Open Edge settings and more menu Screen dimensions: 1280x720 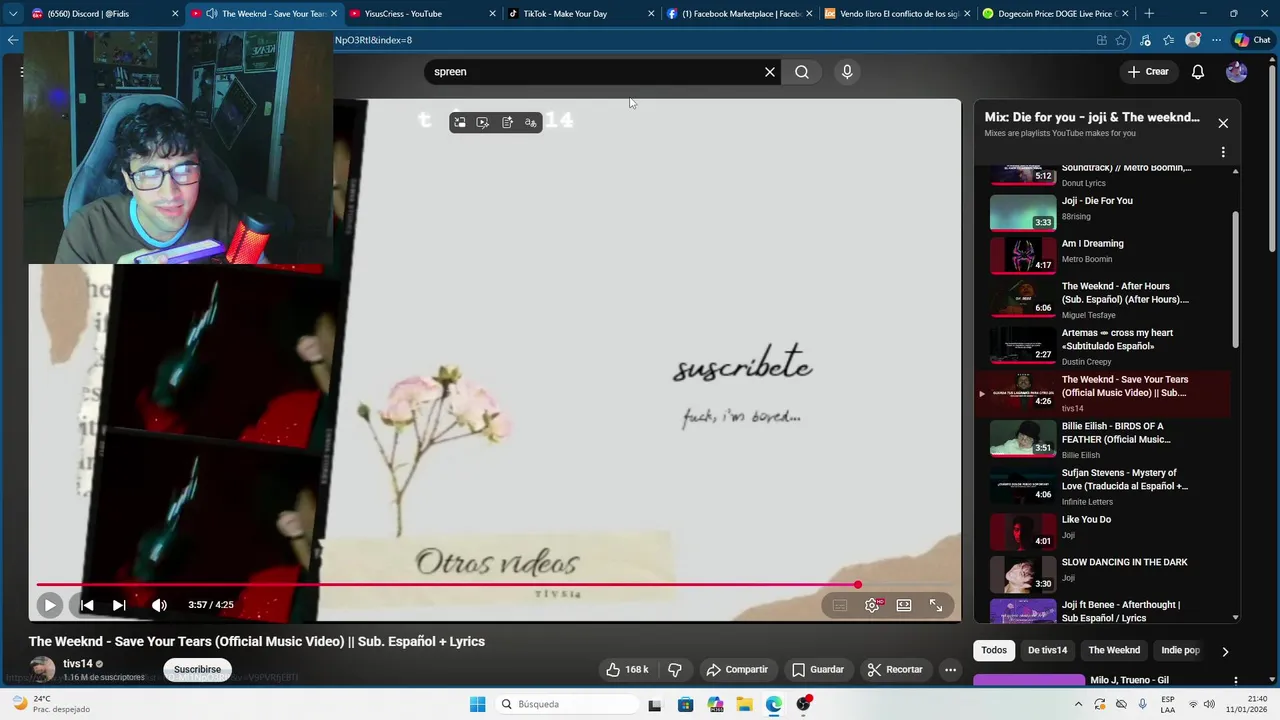coord(1216,40)
